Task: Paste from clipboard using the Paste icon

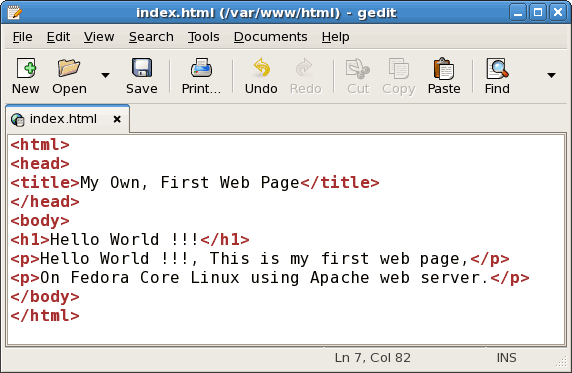Action: point(444,69)
